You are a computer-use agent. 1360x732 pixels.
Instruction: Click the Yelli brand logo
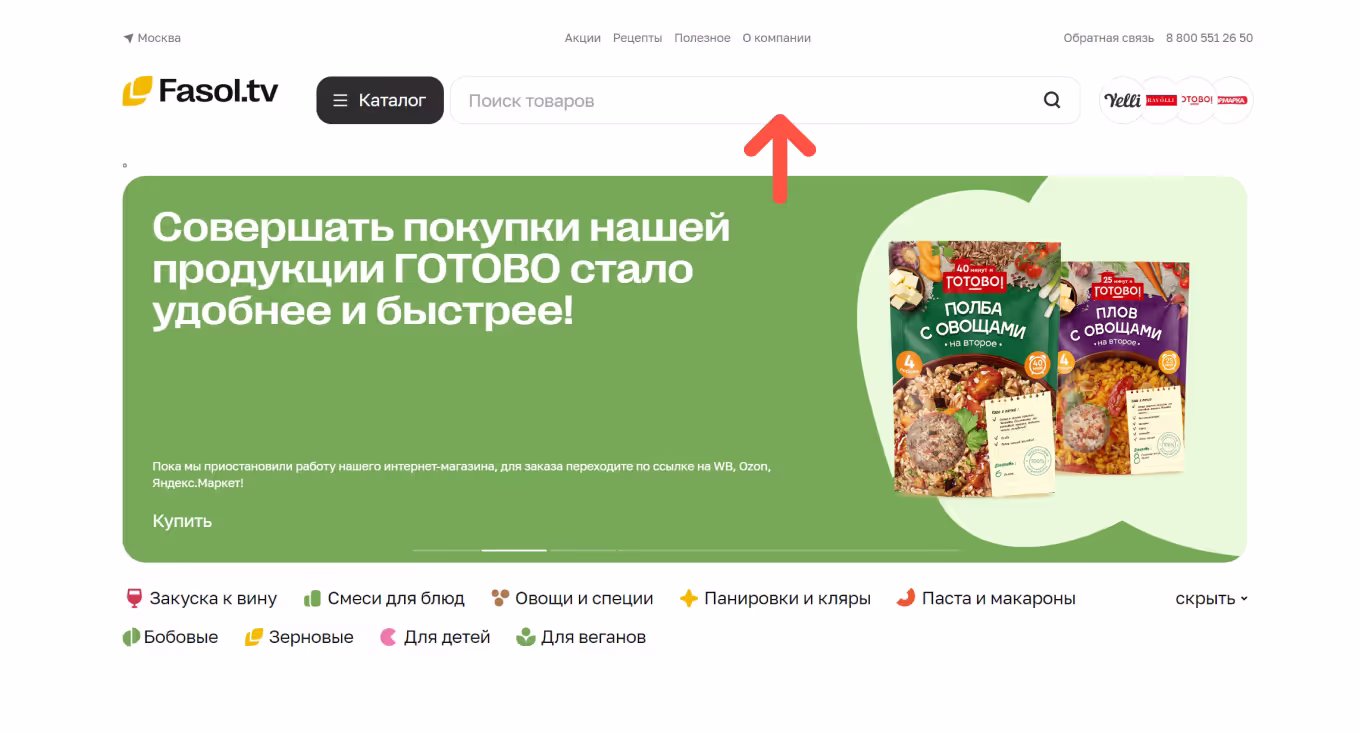(1122, 100)
